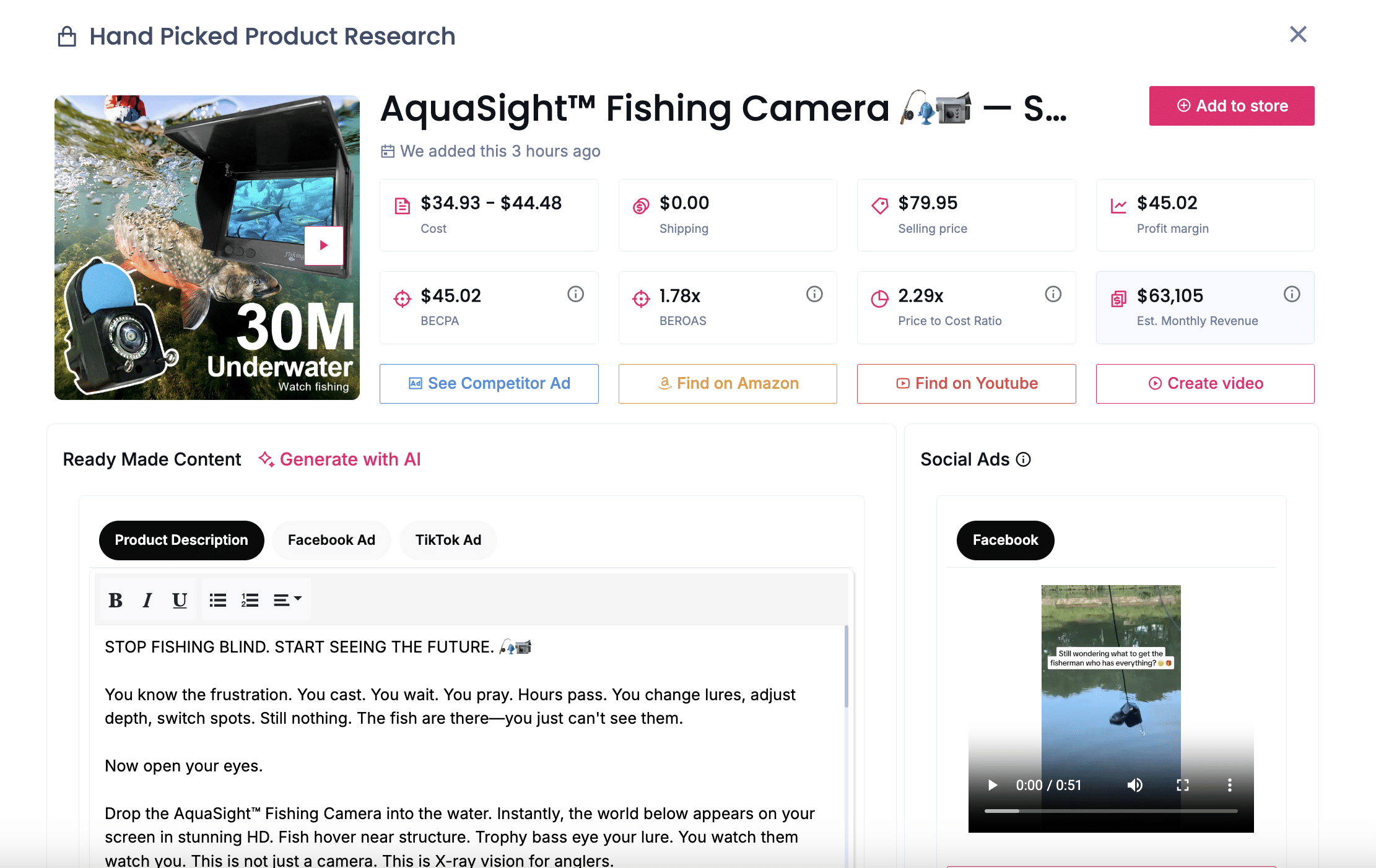This screenshot has height=868, width=1376.
Task: Insert a bulleted list
Action: tap(217, 599)
